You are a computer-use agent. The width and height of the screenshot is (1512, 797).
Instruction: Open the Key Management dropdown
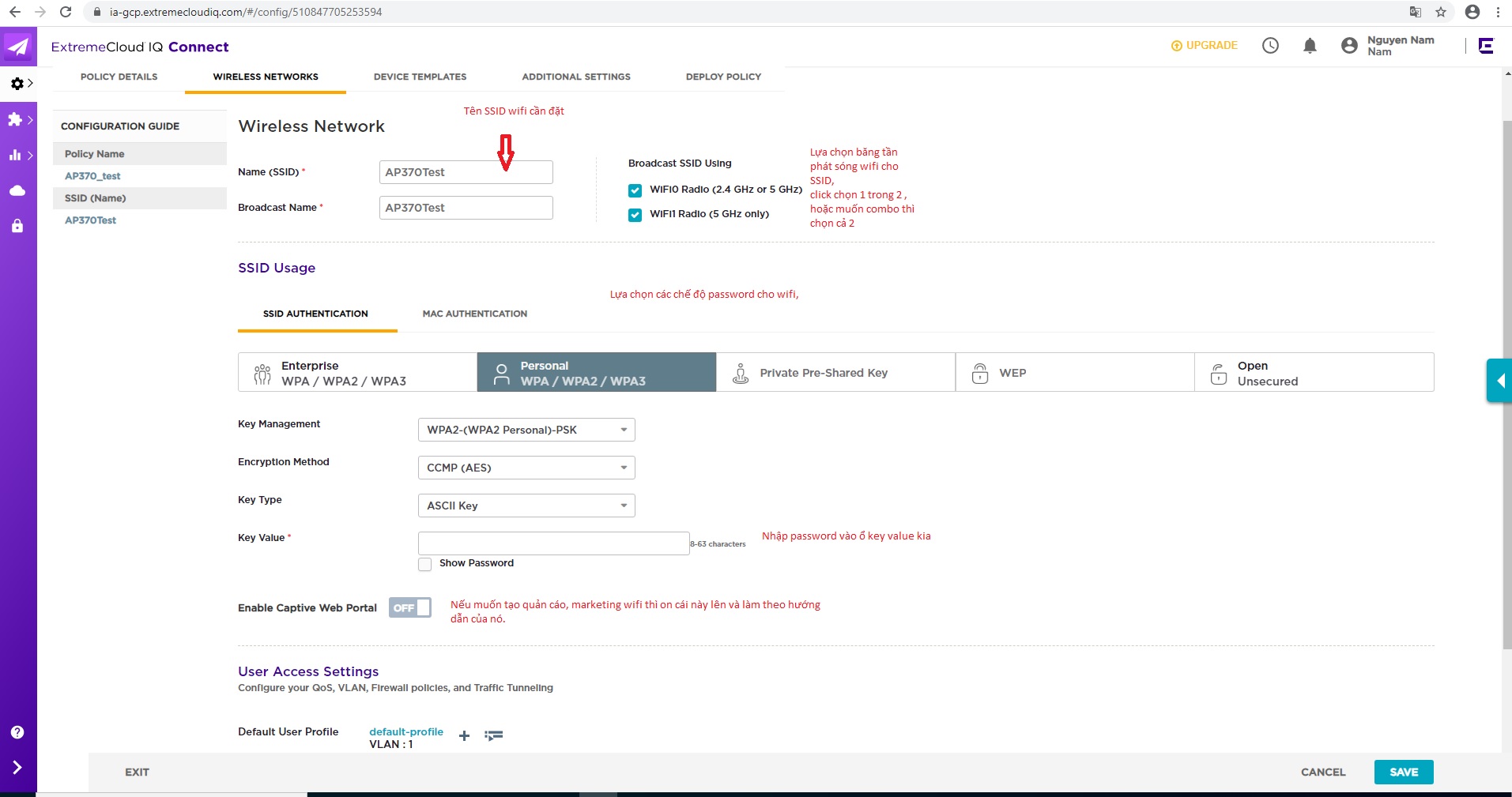(526, 430)
